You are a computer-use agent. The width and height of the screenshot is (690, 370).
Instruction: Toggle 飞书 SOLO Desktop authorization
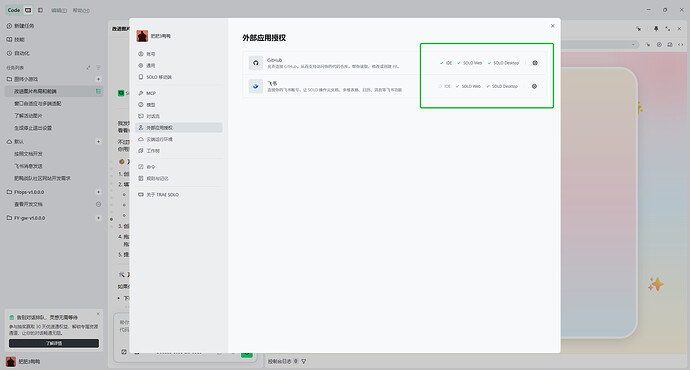(502, 86)
